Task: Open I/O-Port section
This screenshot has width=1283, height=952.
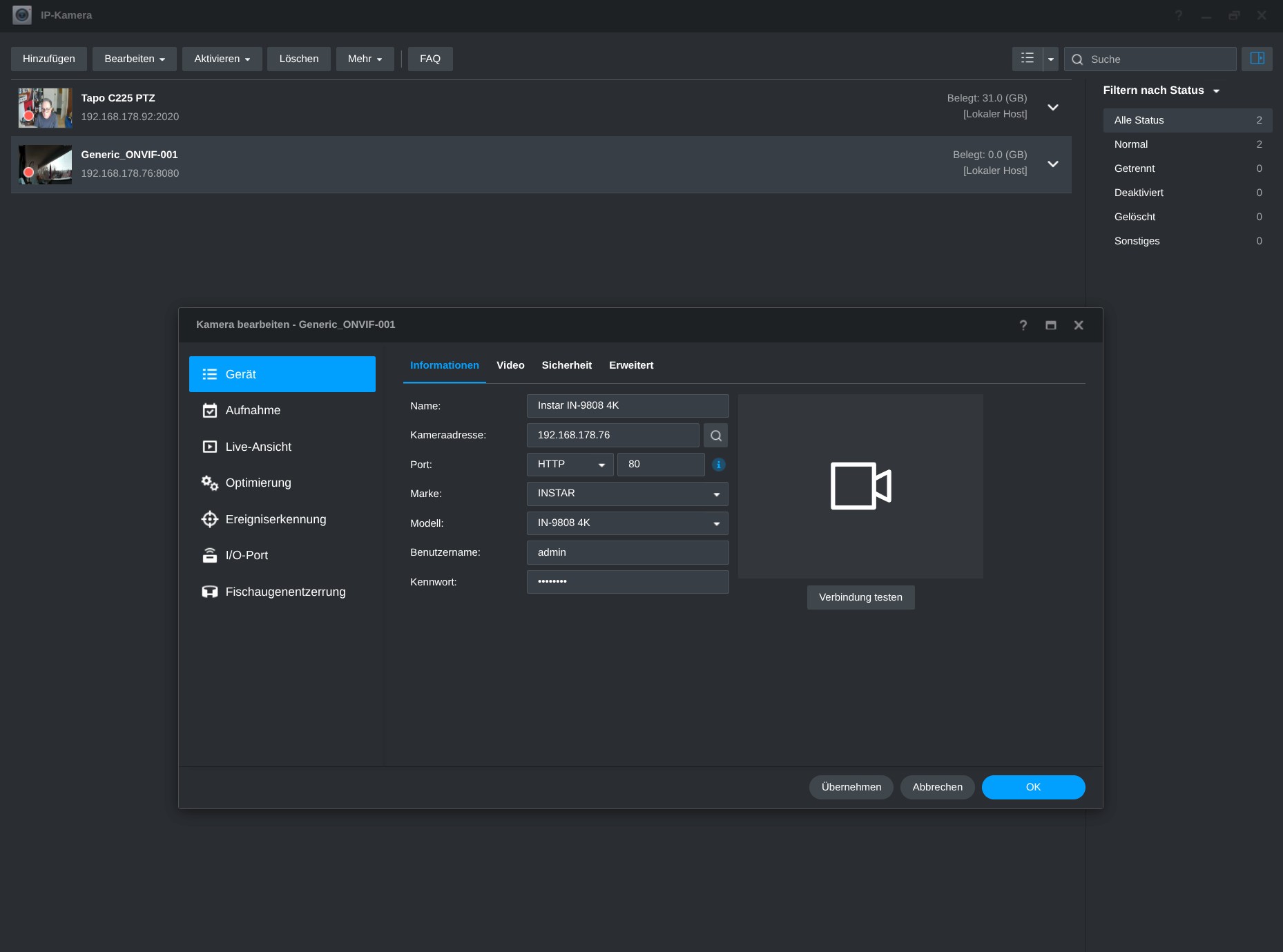Action: point(246,555)
